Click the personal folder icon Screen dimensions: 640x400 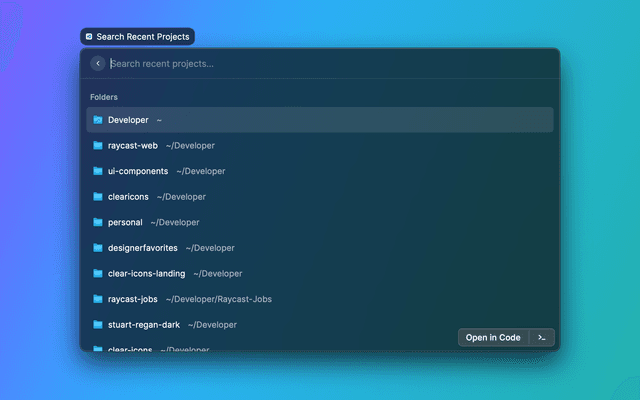pyautogui.click(x=98, y=222)
